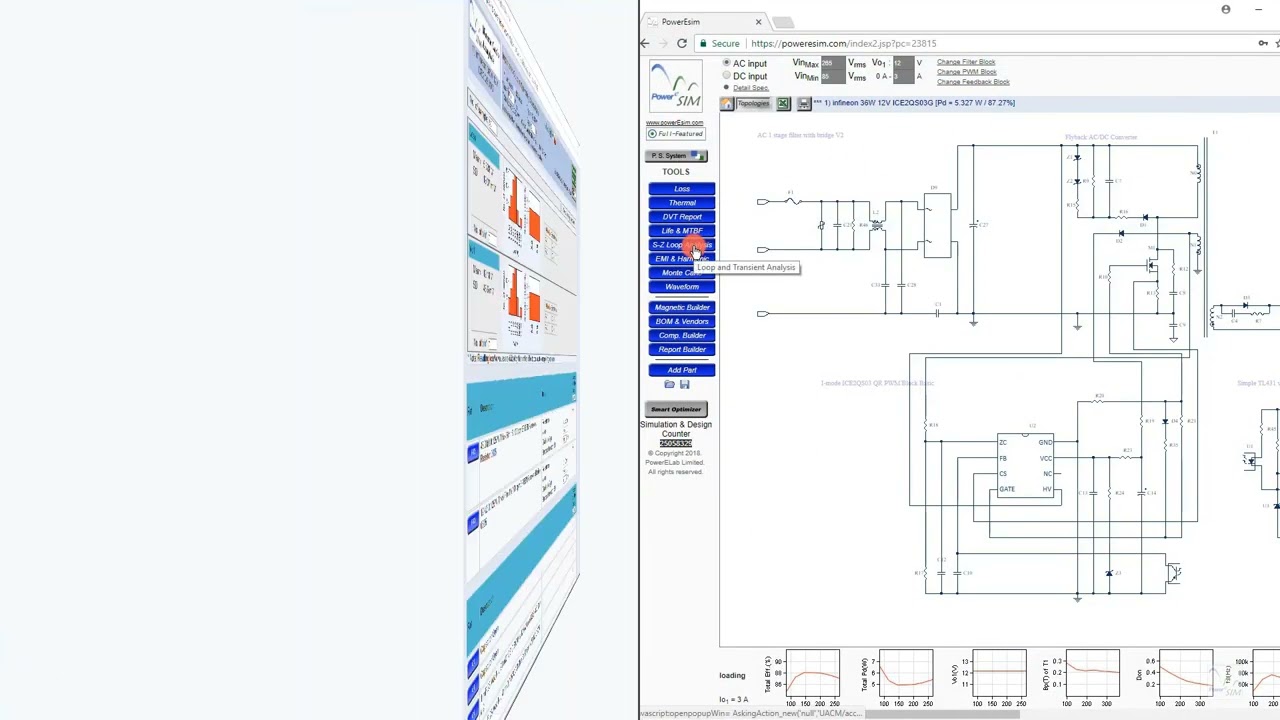Click the Vo1 voltage input field
Viewport: 1280px width, 720px height.
pyautogui.click(x=902, y=63)
